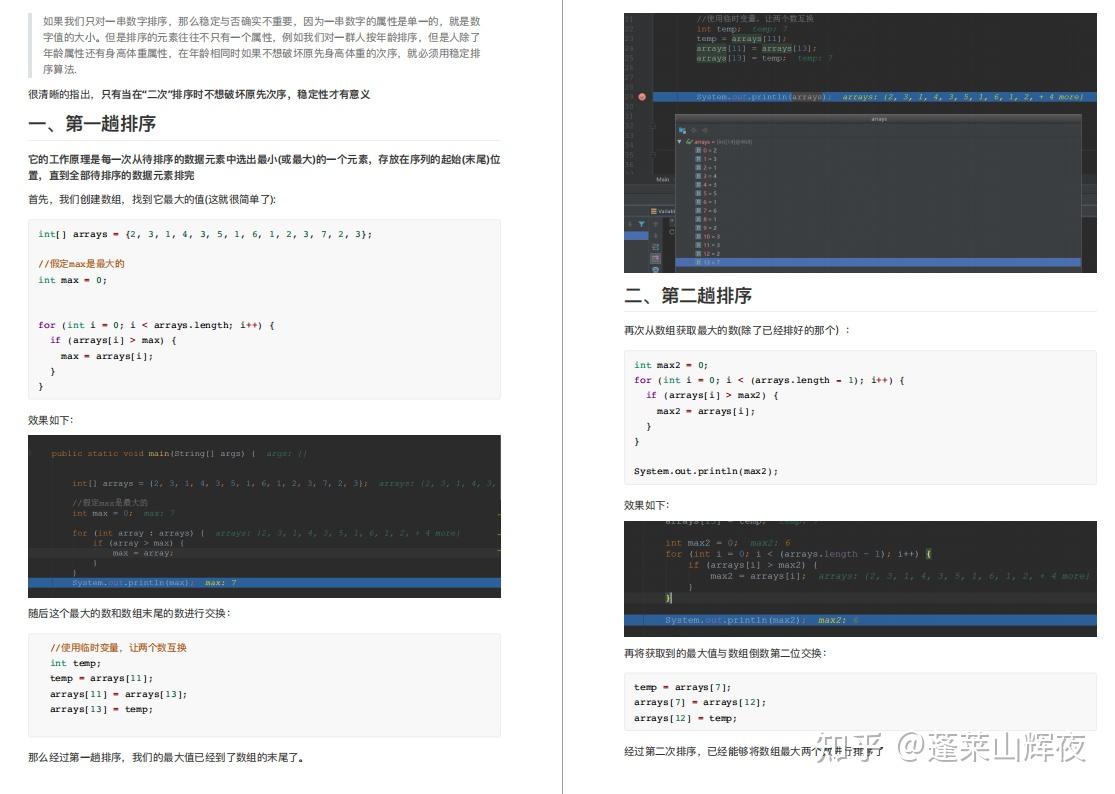Click the 'arrays = {int[14]}' root tree row

[x=877, y=141]
